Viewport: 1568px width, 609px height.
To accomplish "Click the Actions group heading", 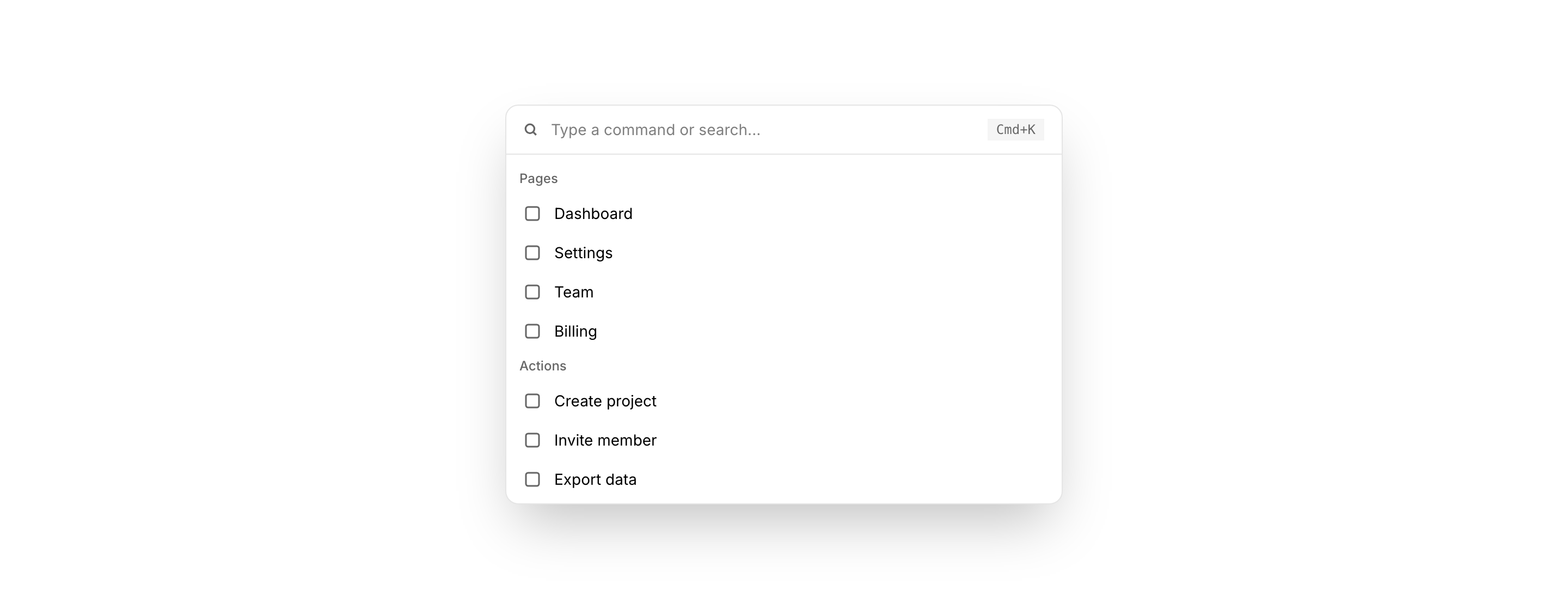I will click(543, 366).
